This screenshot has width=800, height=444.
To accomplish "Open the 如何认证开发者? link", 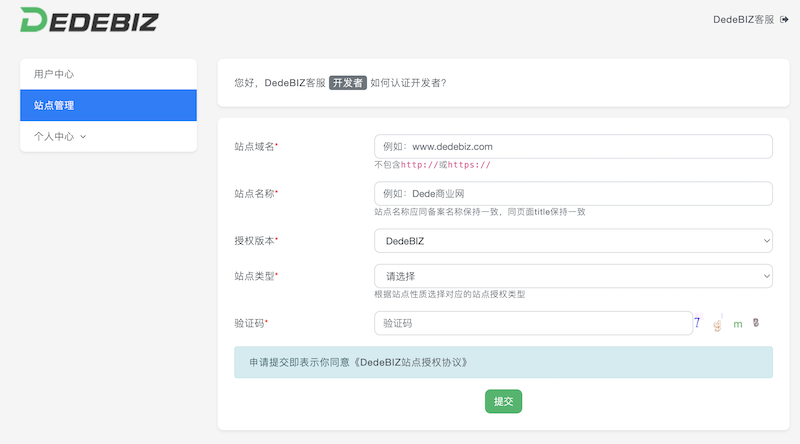I will tap(408, 83).
